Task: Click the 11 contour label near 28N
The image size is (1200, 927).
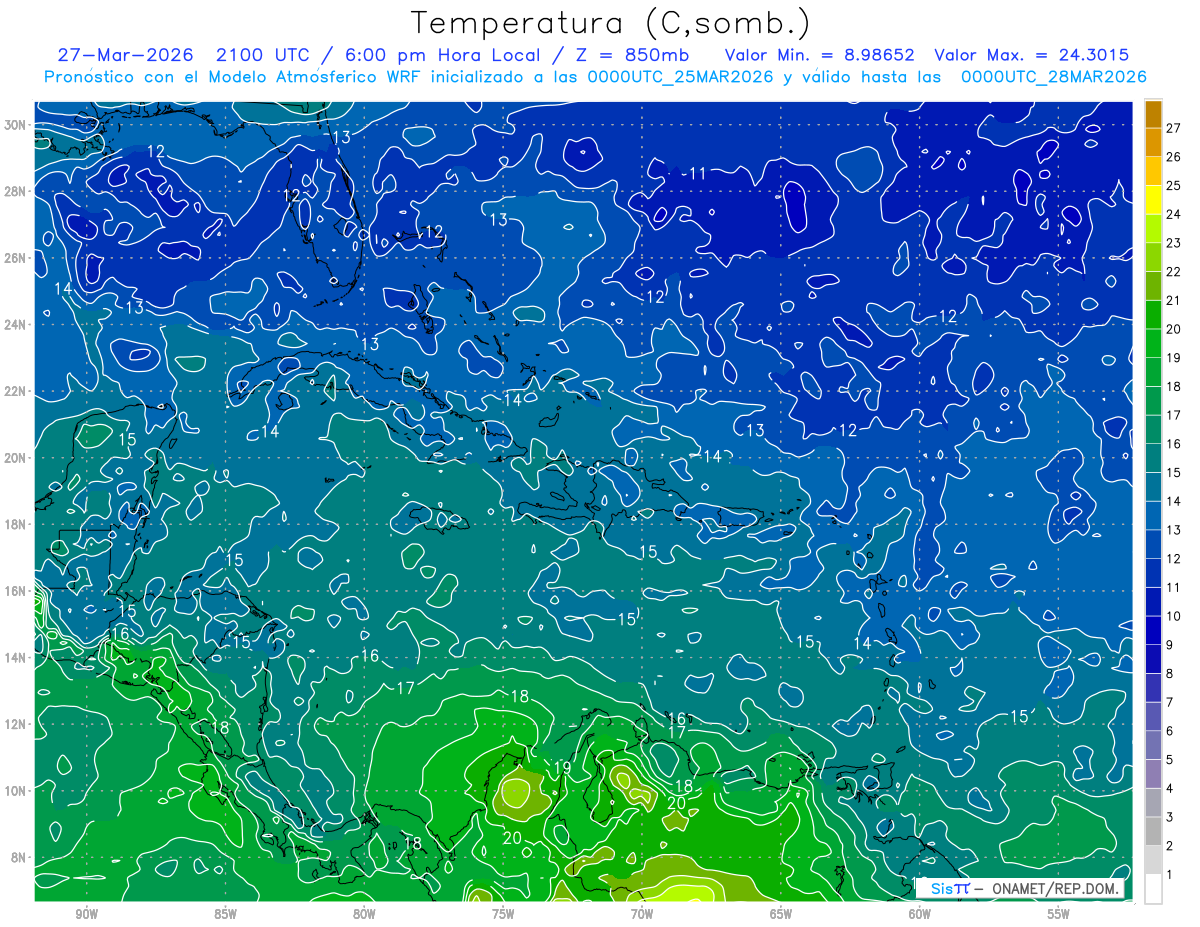Action: (698, 173)
